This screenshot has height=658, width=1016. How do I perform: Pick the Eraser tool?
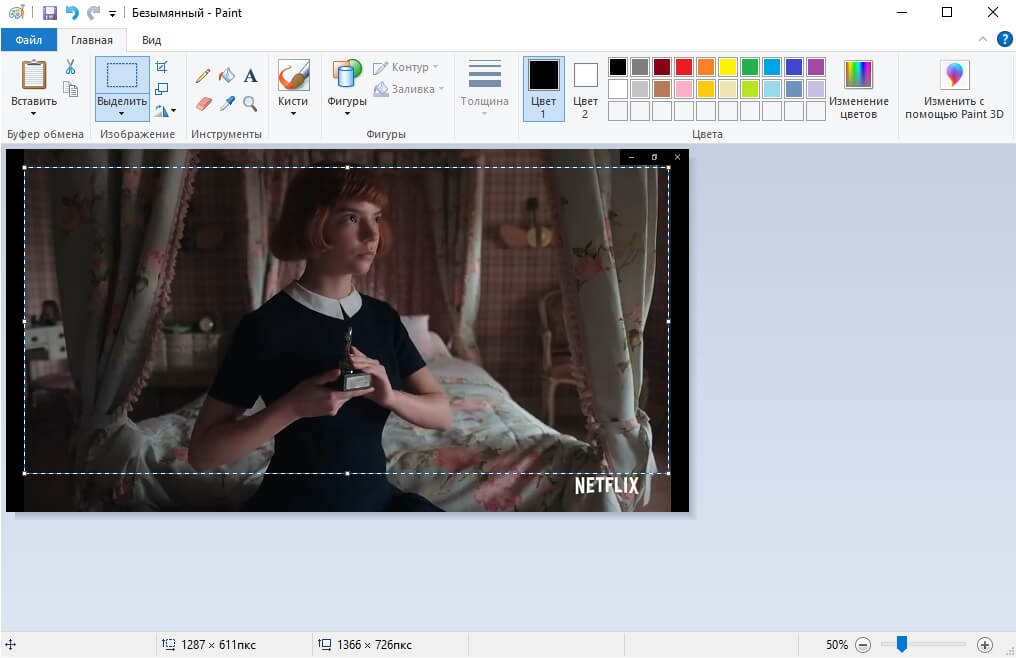(x=203, y=103)
